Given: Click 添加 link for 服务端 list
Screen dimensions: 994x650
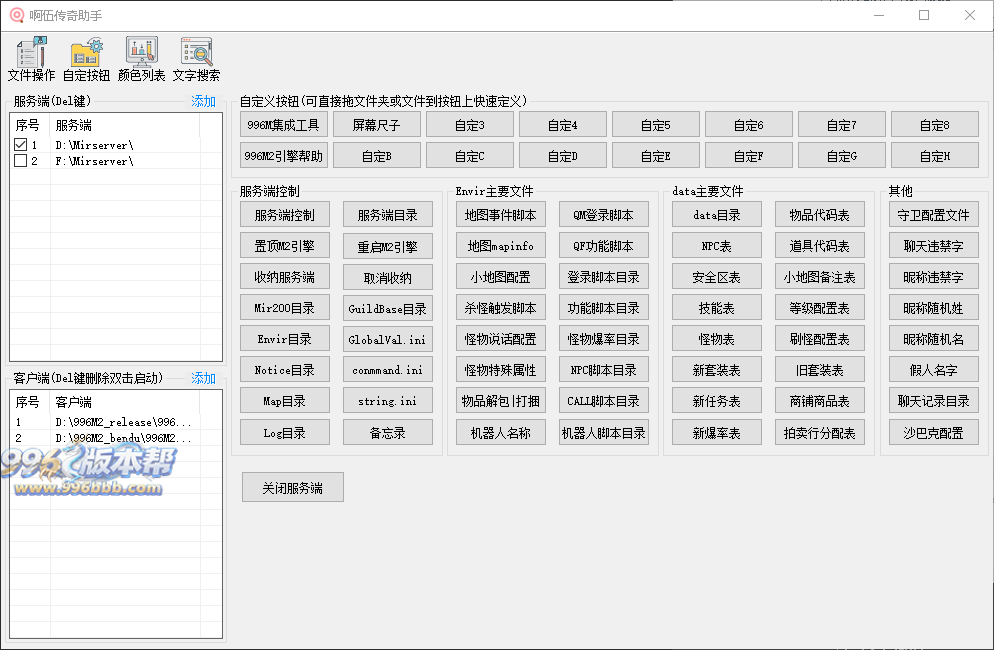Looking at the screenshot, I should 203,101.
